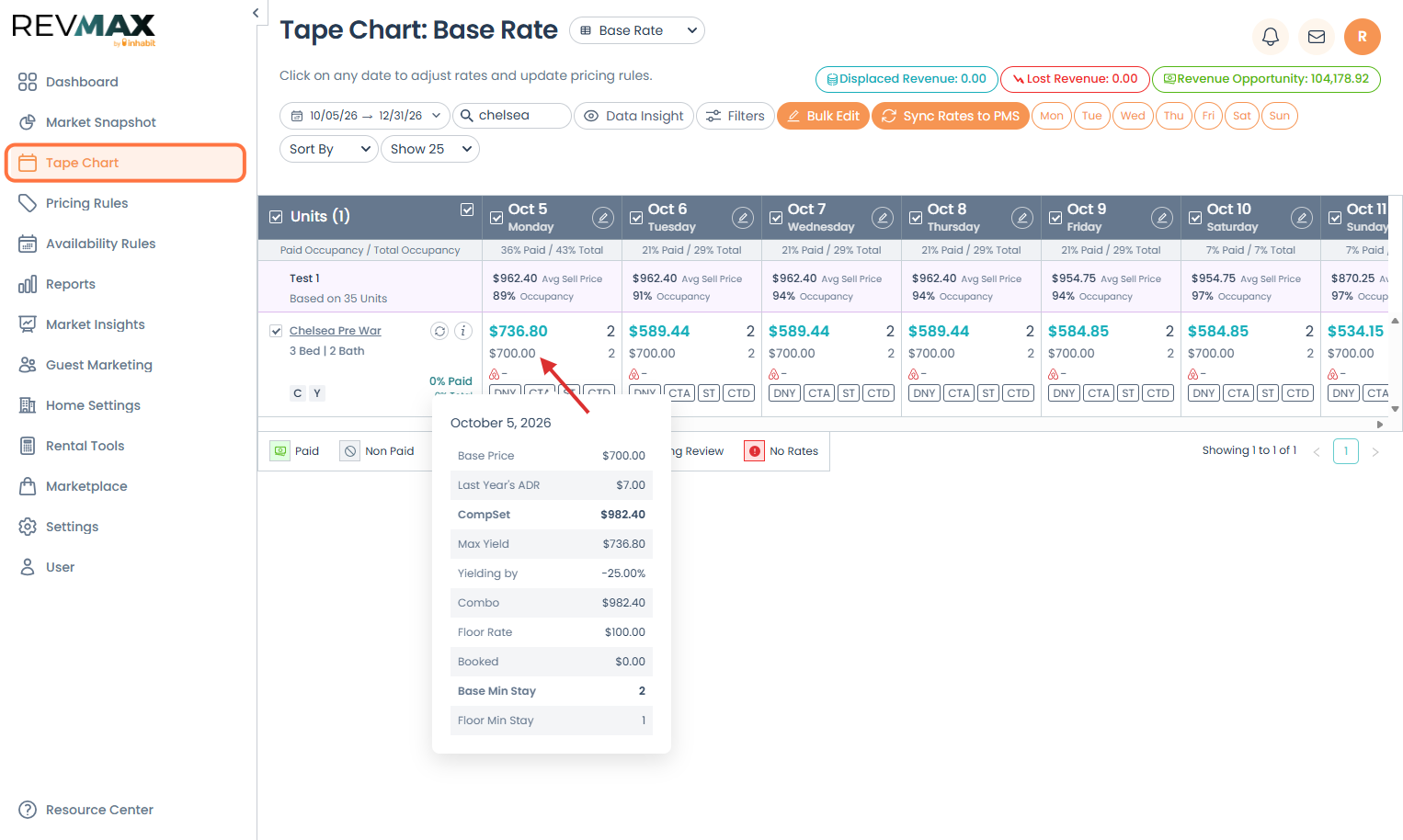Select the Mon weekday filter
The width and height of the screenshot is (1403, 840).
click(x=1052, y=116)
